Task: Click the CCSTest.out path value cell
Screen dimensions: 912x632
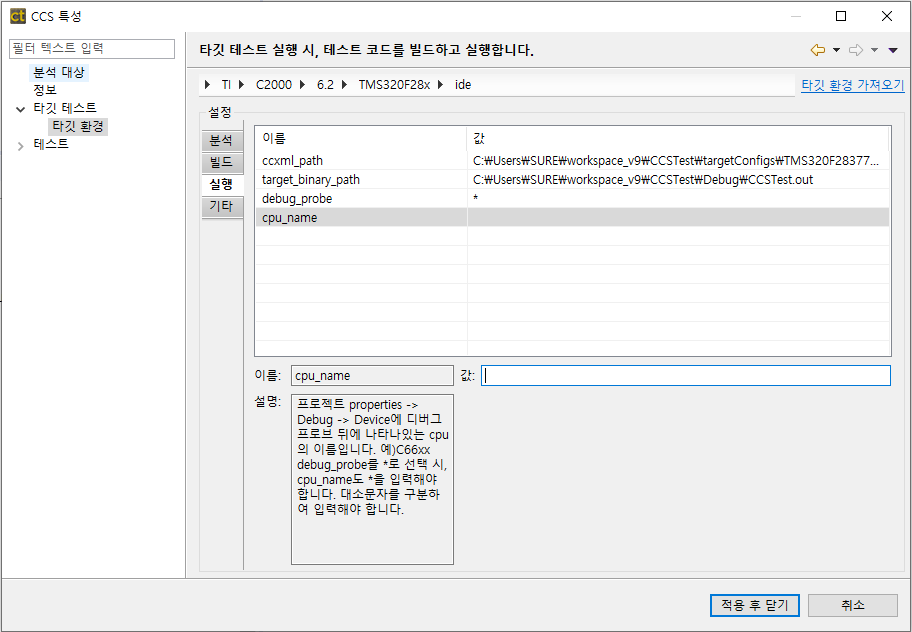Action: click(678, 180)
